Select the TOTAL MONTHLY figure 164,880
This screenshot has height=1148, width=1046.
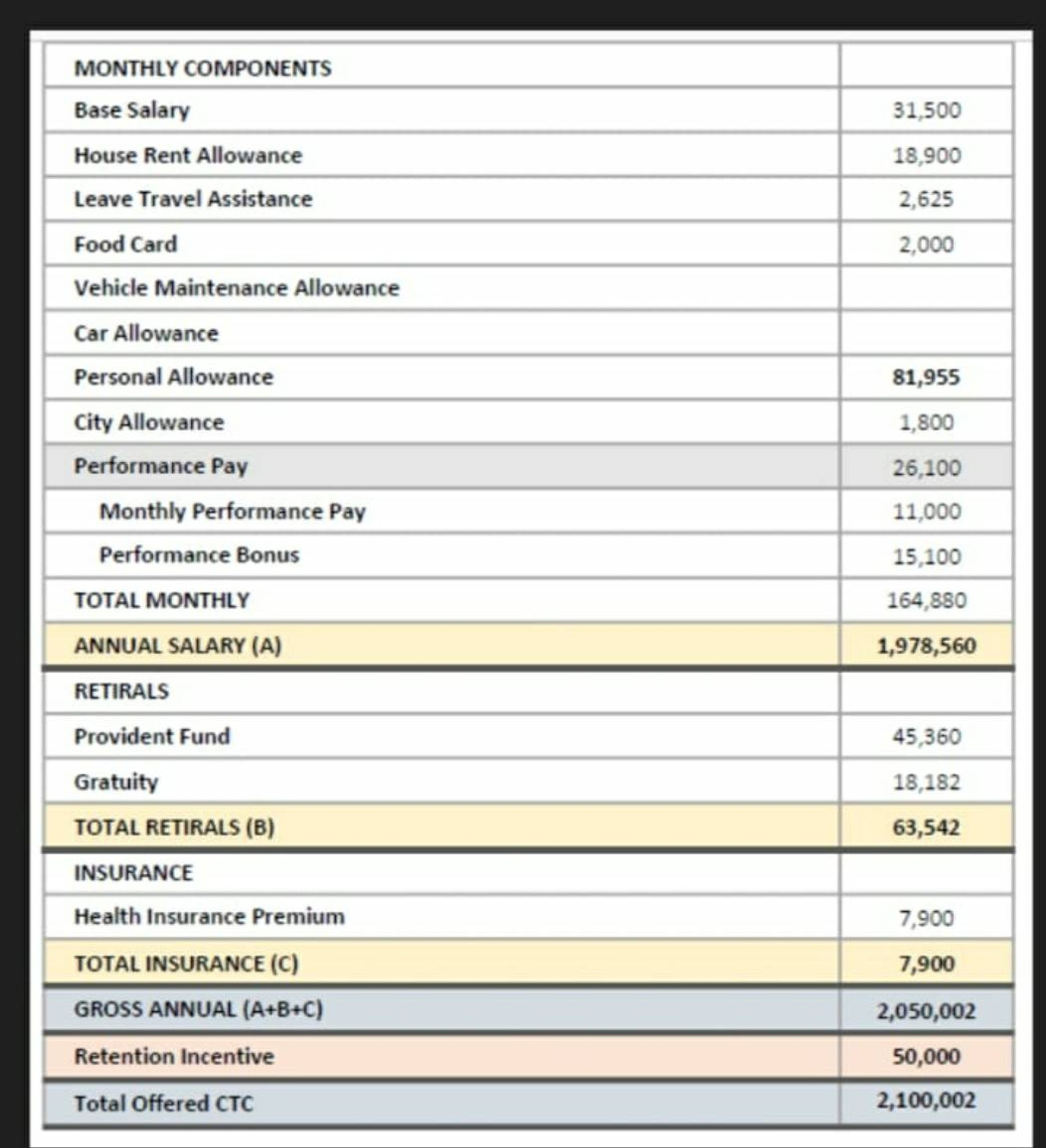click(x=927, y=600)
